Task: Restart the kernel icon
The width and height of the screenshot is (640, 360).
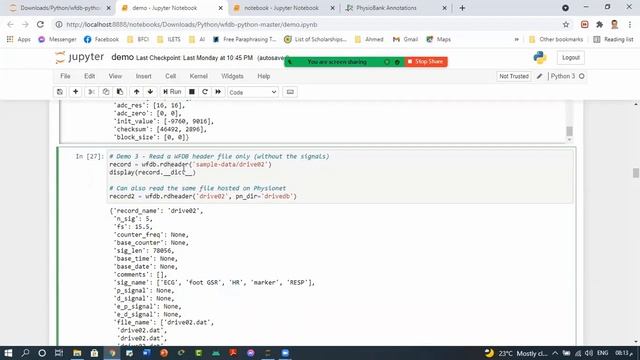Action: coord(205,92)
